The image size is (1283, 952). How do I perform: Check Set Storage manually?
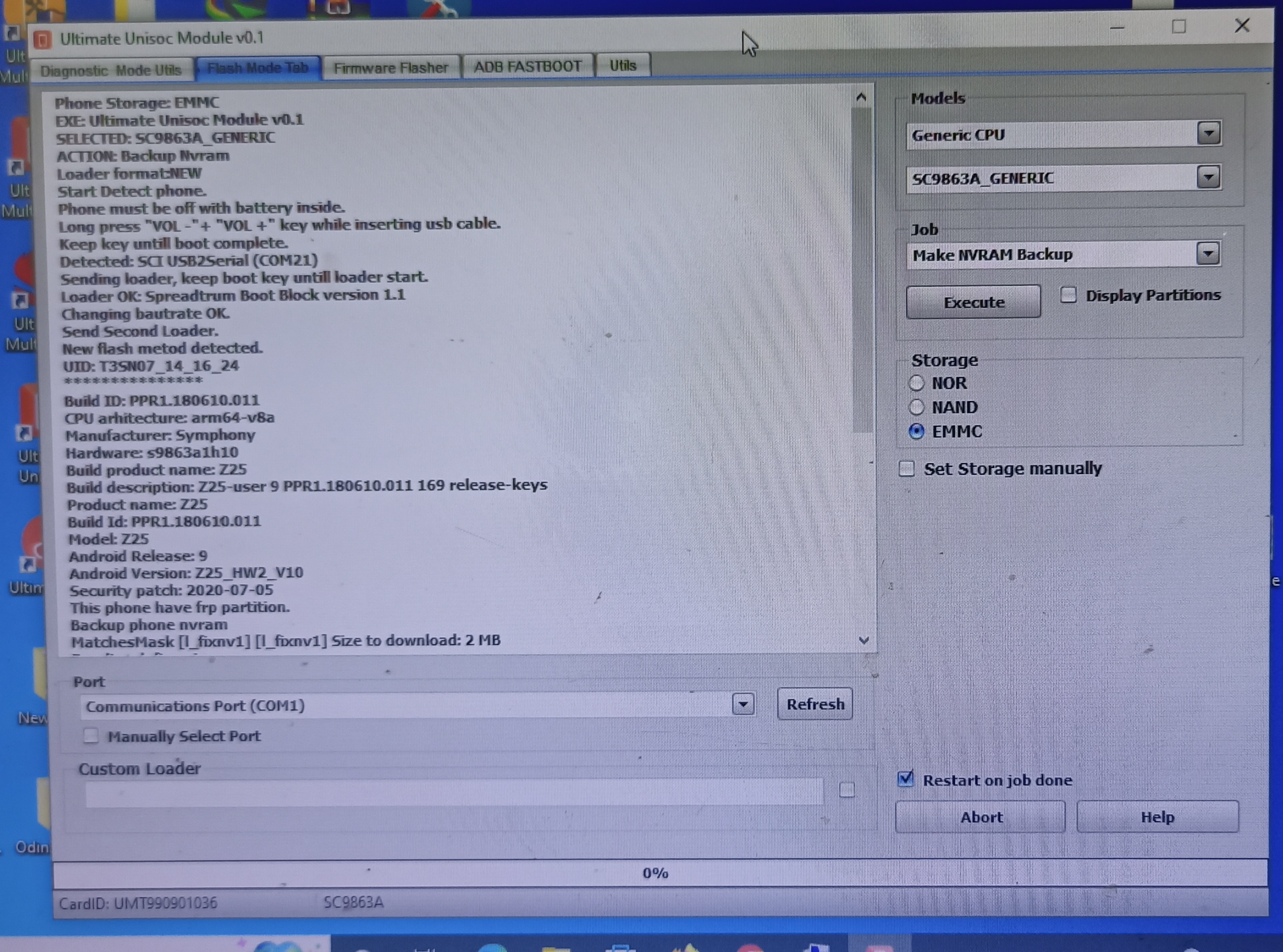907,469
